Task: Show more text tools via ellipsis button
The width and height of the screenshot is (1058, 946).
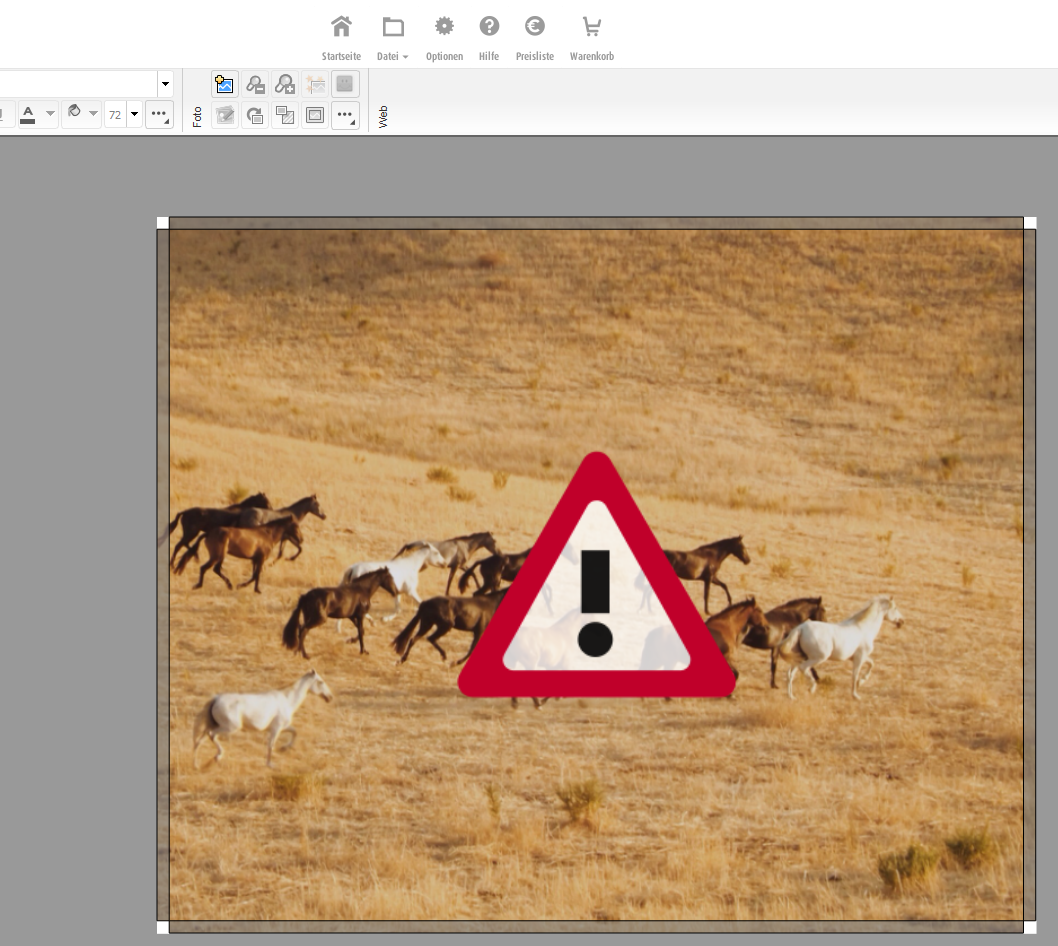Action: [x=159, y=115]
